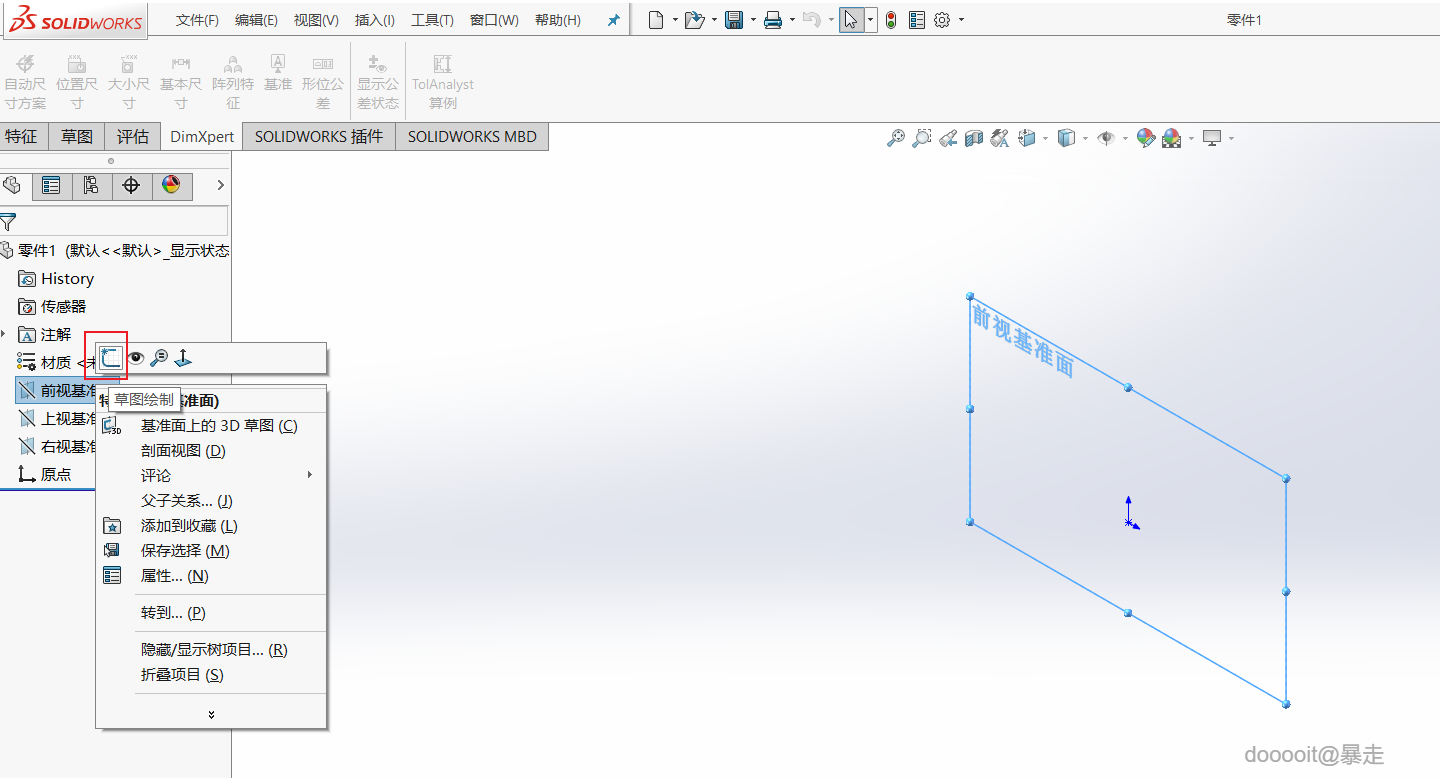Viewport: 1440px width, 778px height.
Task: Open the 视图(V) menu
Action: pyautogui.click(x=316, y=20)
